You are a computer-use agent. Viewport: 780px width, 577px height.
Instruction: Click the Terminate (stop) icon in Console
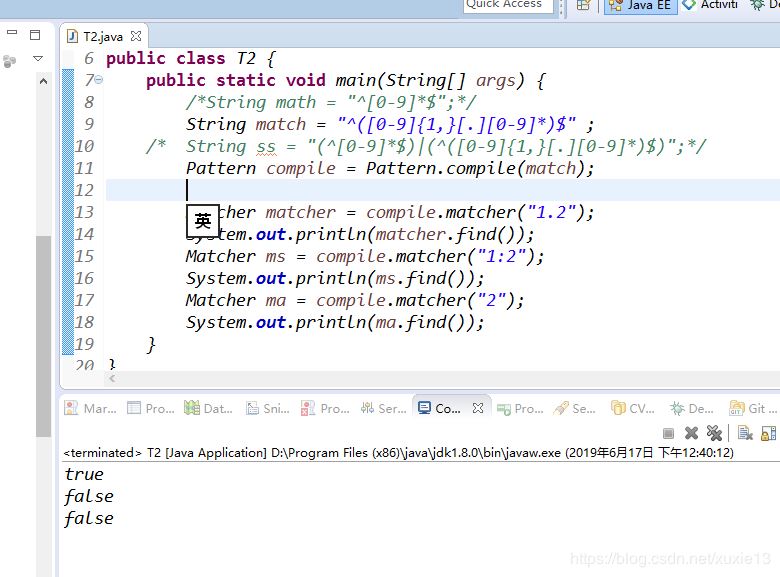[668, 433]
